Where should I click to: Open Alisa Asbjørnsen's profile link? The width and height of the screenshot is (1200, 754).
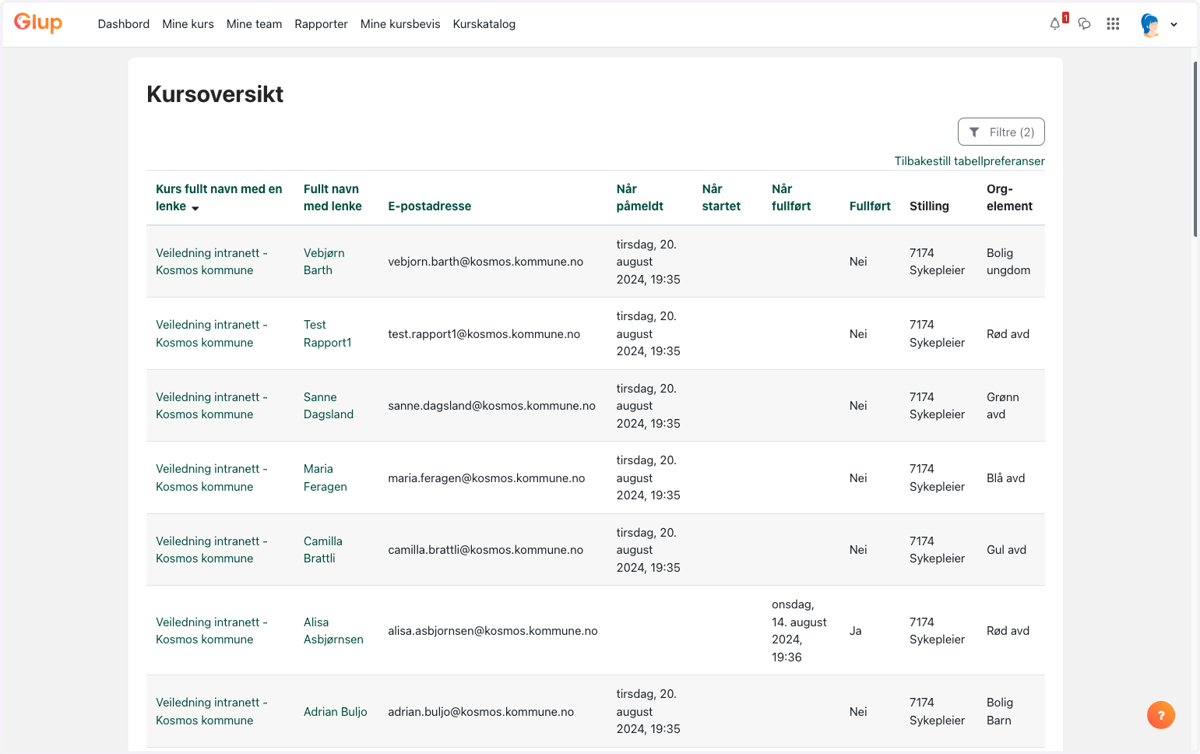(333, 630)
